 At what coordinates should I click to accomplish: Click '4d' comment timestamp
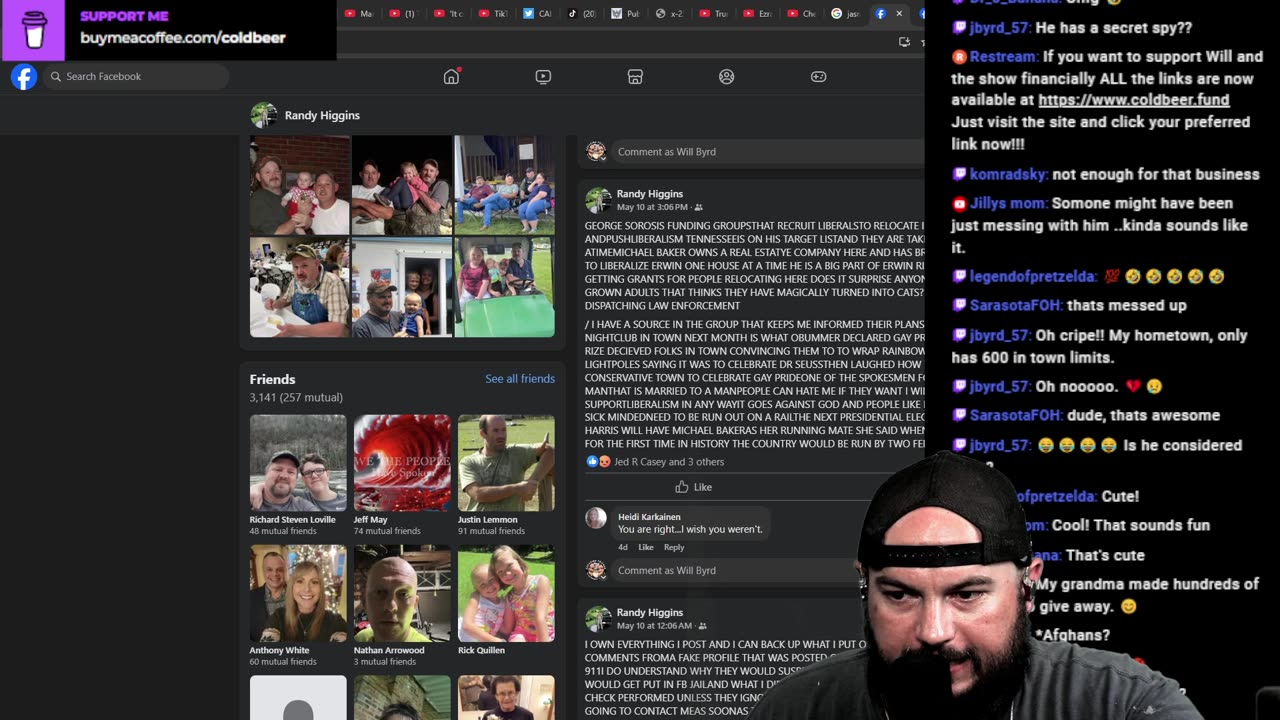point(623,547)
